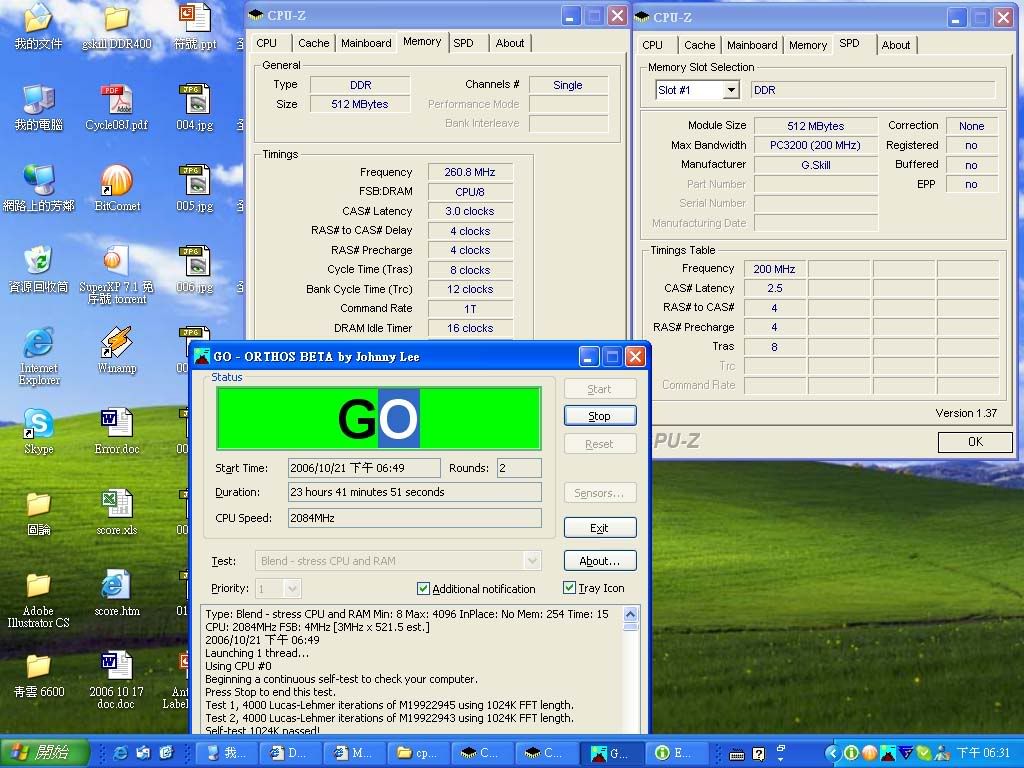The height and width of the screenshot is (768, 1024).
Task: Open the Test type dropdown in Orthos
Action: tap(532, 560)
